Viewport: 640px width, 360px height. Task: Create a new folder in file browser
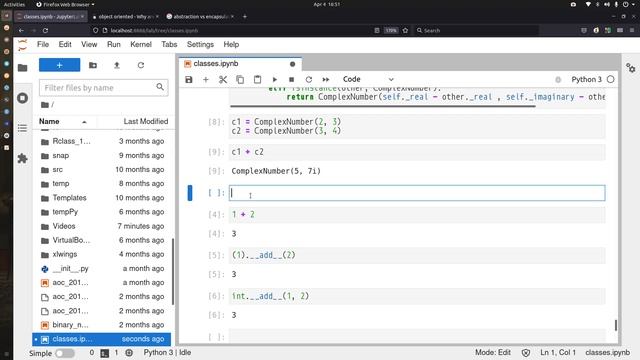(93, 65)
